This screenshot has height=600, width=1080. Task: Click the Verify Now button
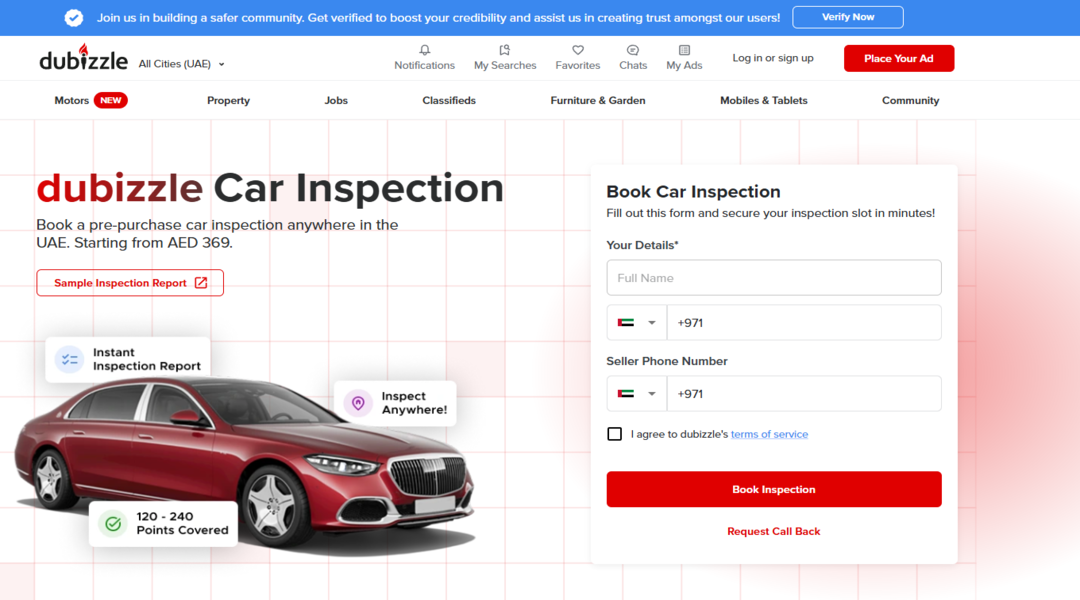847,18
